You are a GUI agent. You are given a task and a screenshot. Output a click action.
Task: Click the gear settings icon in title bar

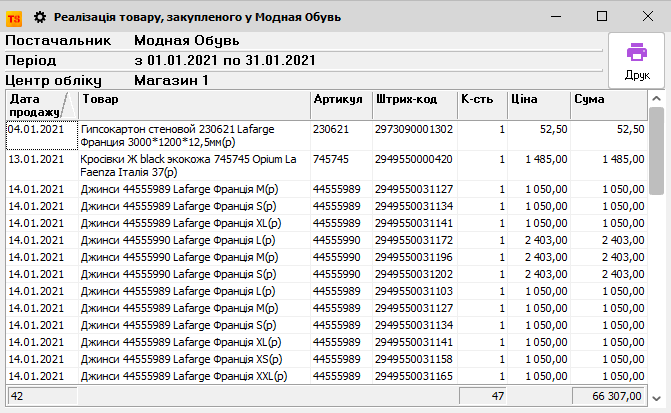pos(40,16)
